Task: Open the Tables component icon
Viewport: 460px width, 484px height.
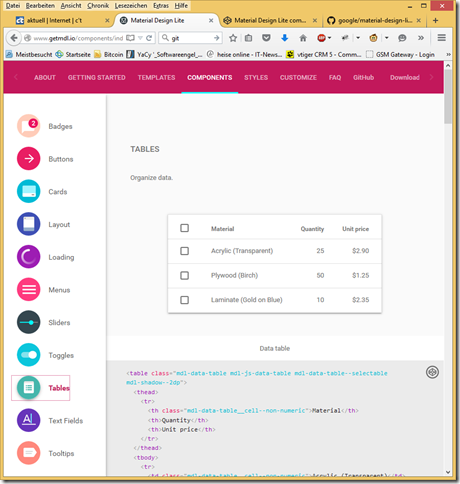Action: tap(28, 387)
